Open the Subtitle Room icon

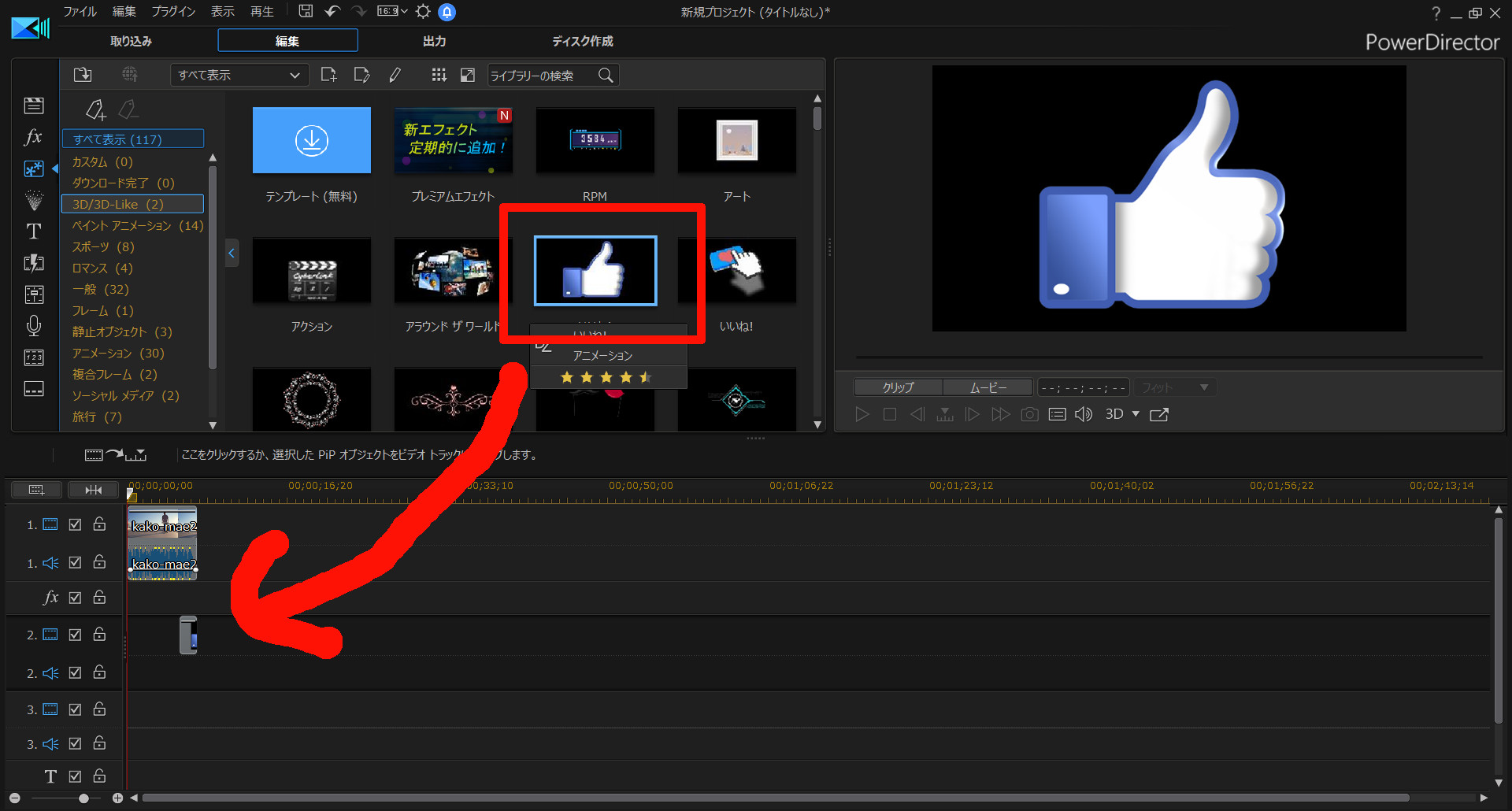click(34, 389)
